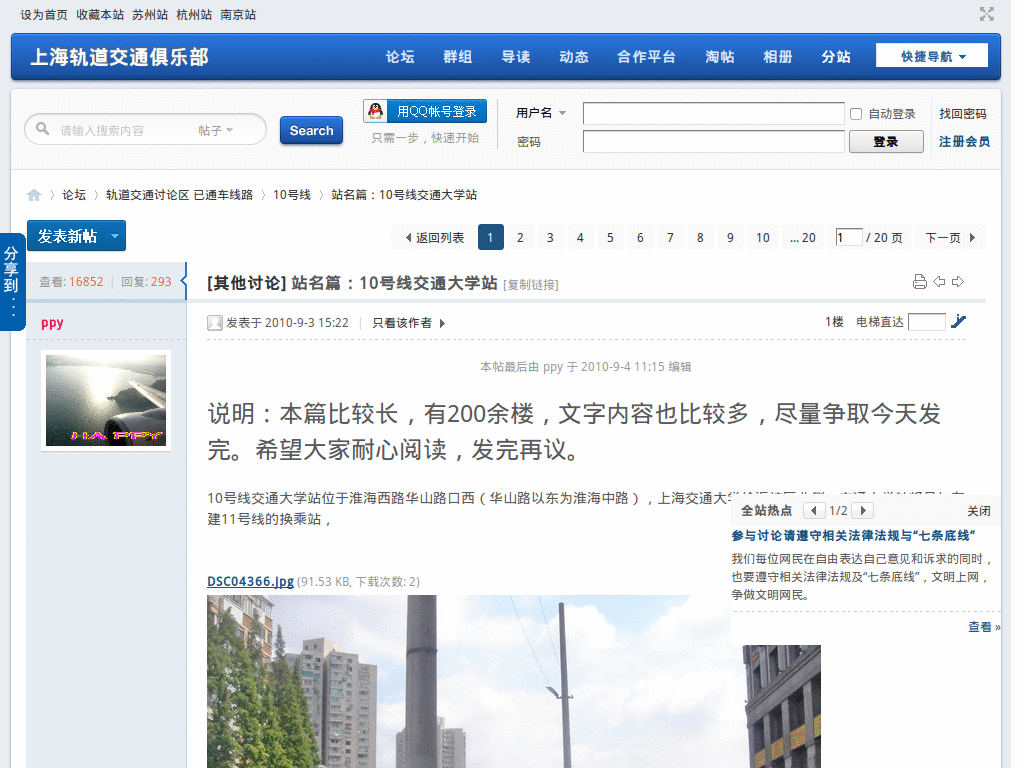Click 设为首页 link
1024x768 pixels.
click(x=44, y=14)
